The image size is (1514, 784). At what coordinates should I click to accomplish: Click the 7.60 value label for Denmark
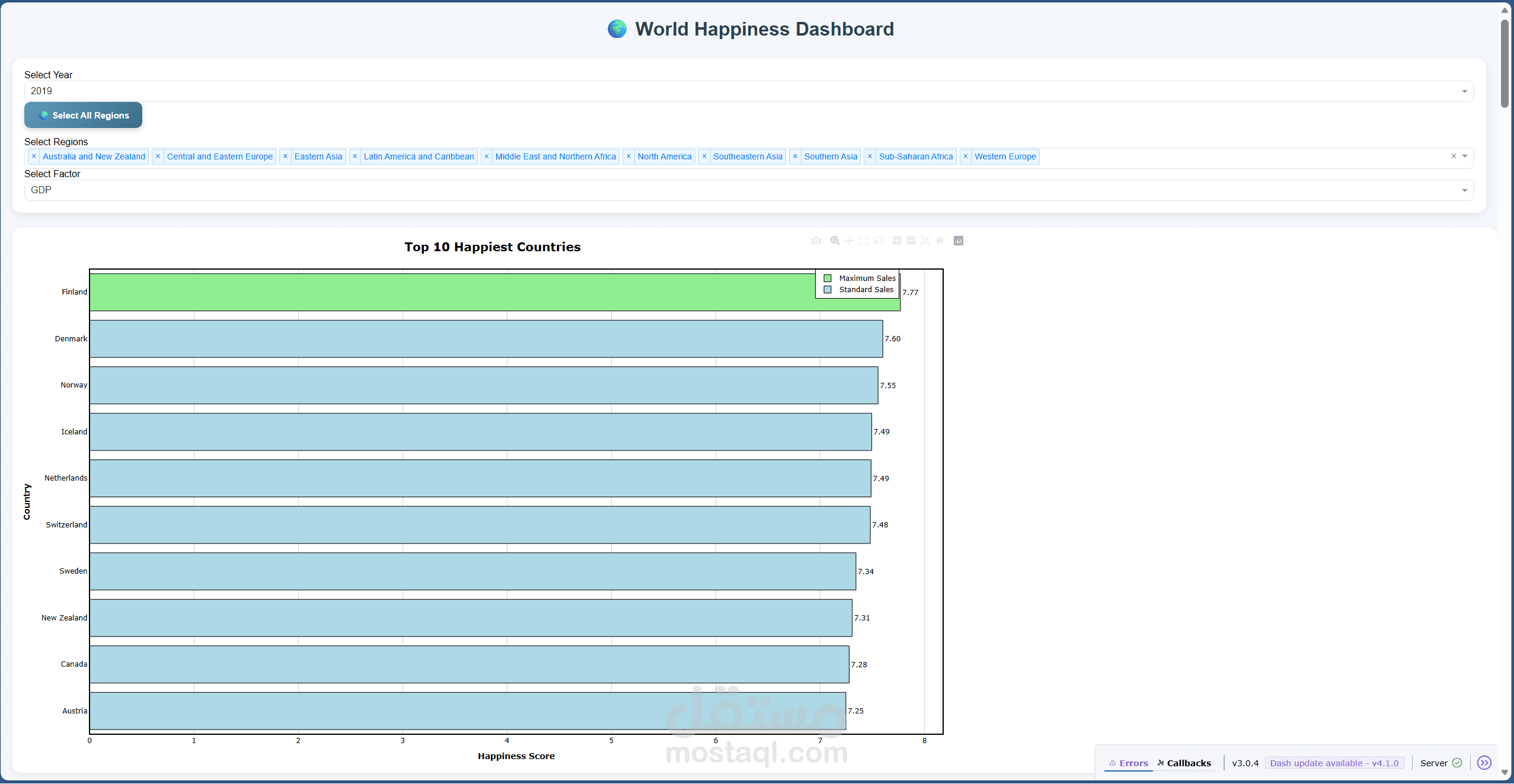tap(893, 339)
